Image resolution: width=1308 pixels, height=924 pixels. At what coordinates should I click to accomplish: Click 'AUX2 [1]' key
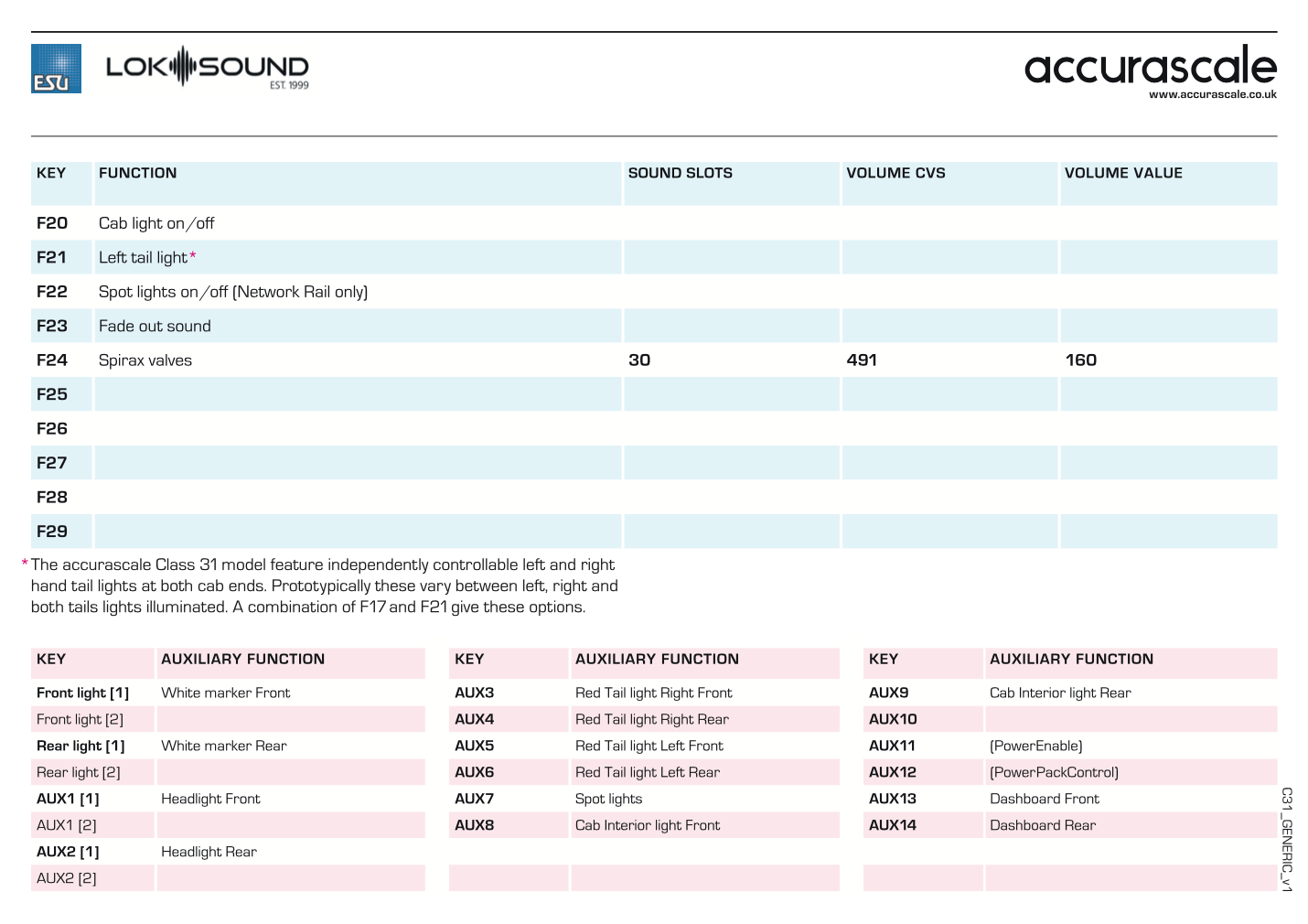[x=68, y=853]
